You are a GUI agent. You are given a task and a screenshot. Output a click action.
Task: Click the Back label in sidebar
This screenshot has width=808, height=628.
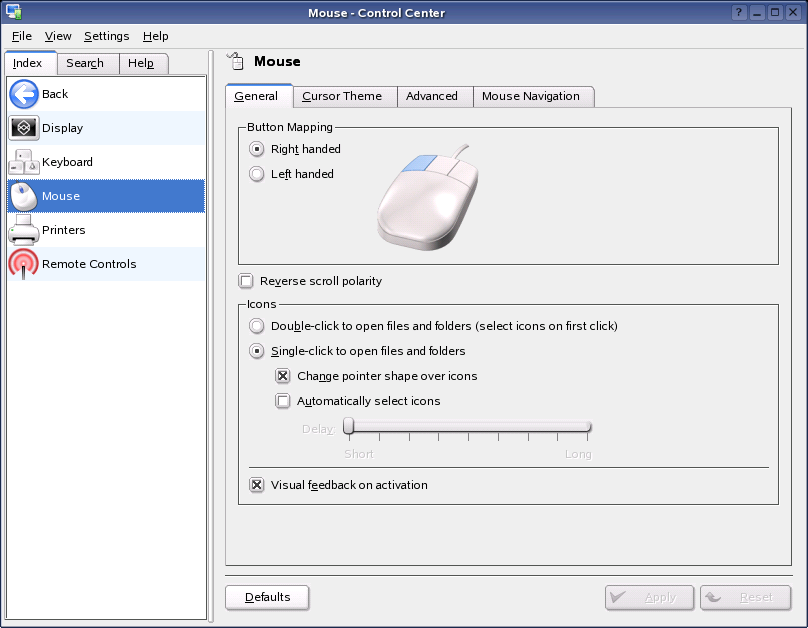(x=55, y=94)
